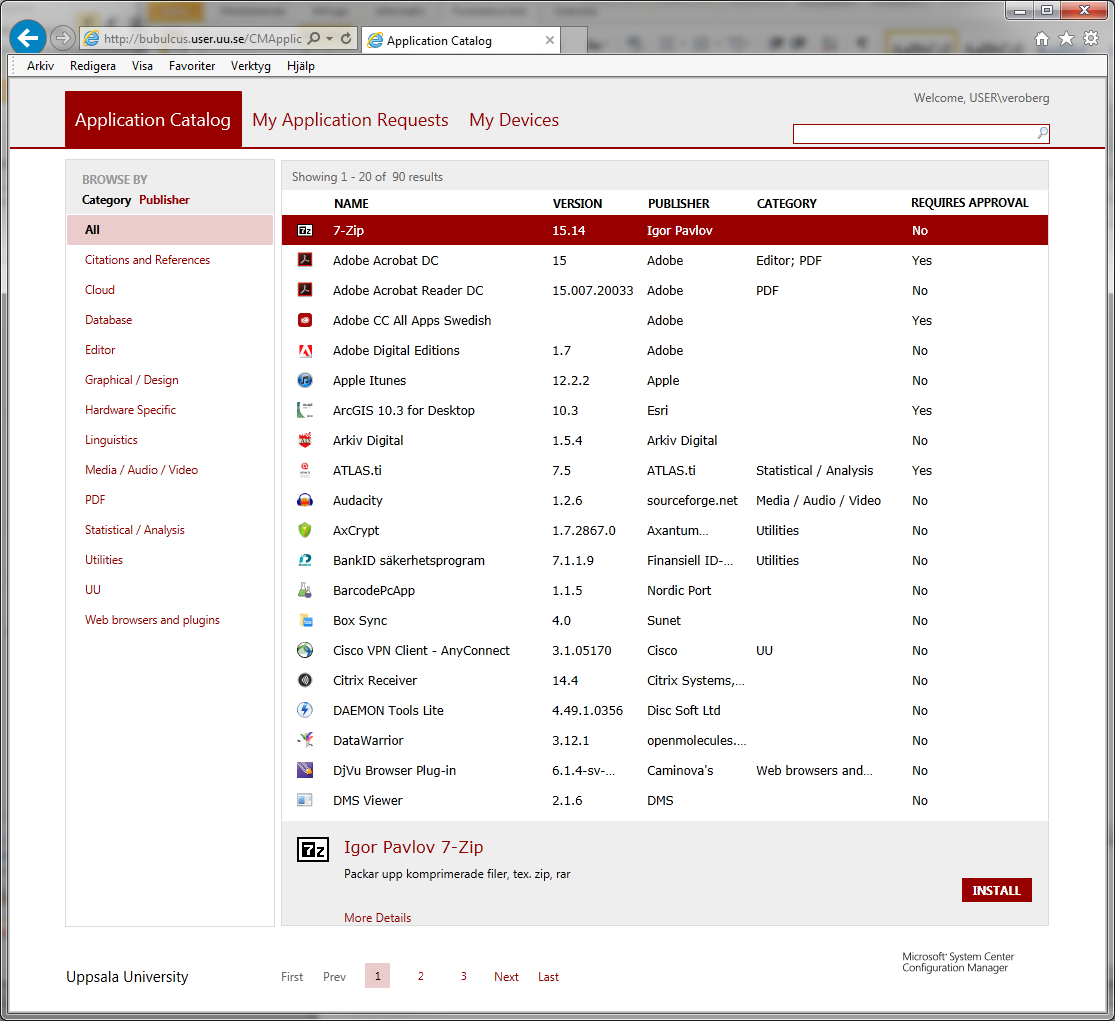Refresh the page with the reload icon
Viewport: 1115px width, 1021px height.
(346, 38)
